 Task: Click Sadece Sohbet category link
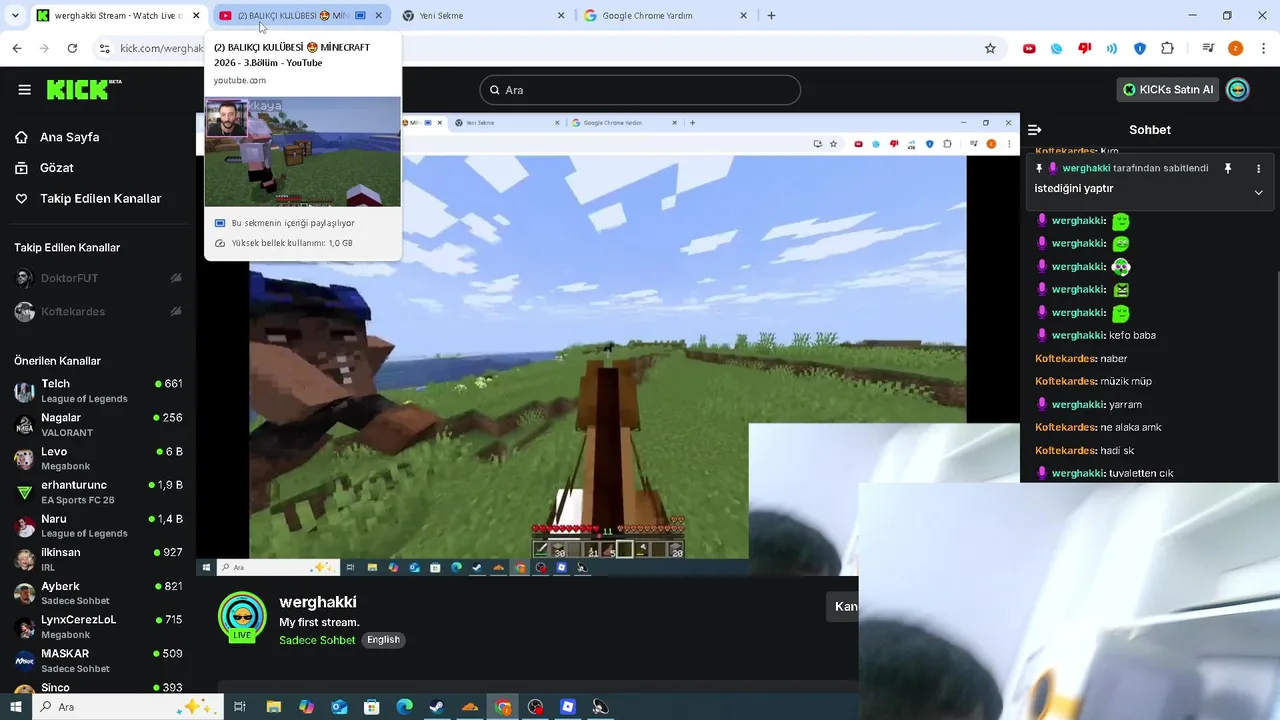pyautogui.click(x=317, y=640)
